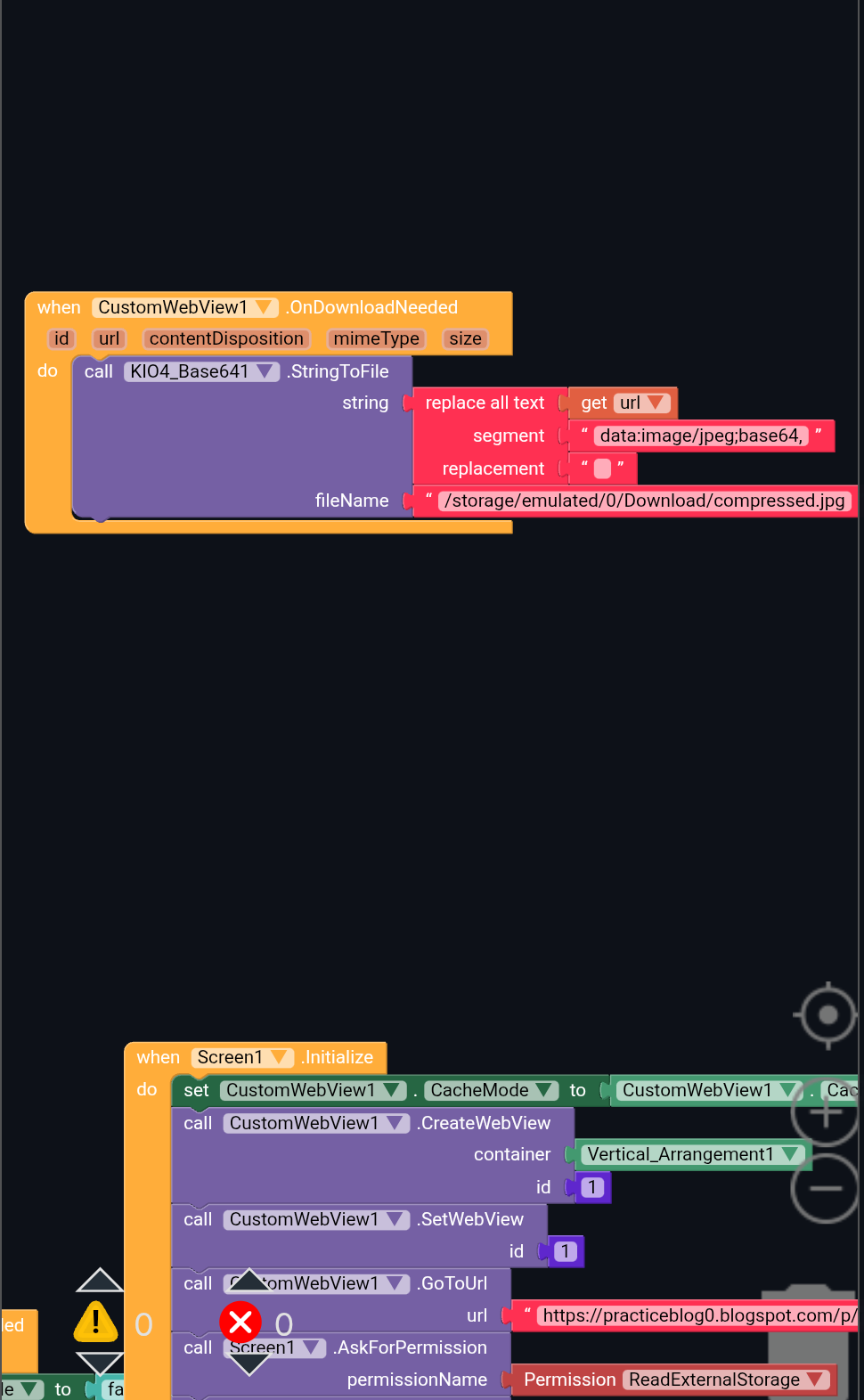Open the CacheMode property dropdown
Screen dimensions: 864x1400
click(544, 1090)
